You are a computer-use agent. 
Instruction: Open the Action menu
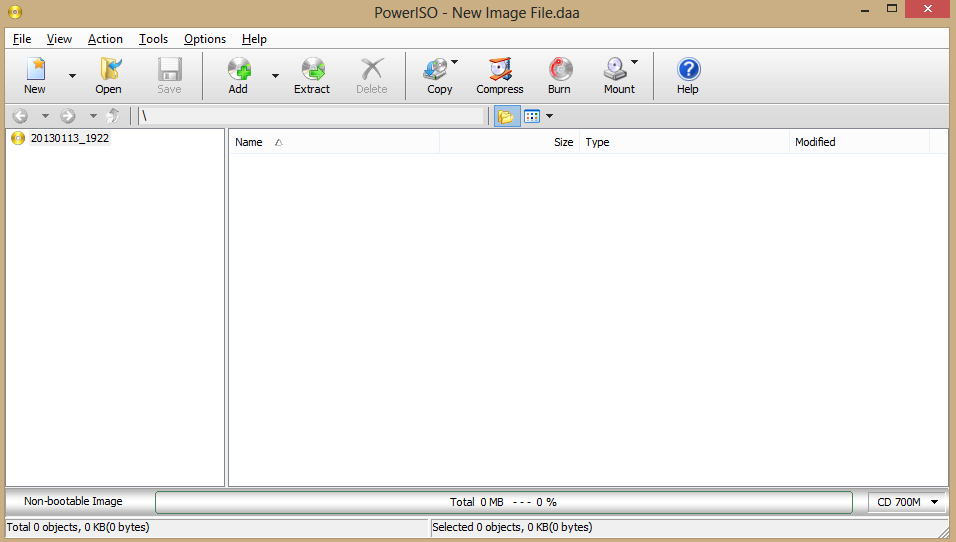(105, 39)
